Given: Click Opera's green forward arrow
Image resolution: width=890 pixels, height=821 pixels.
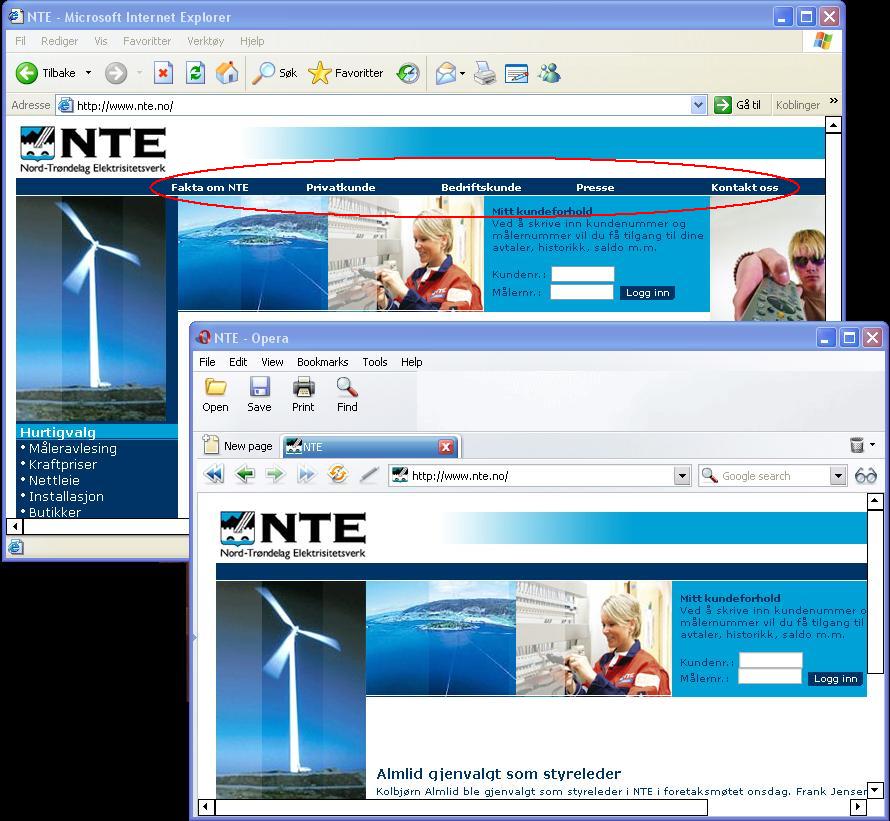Looking at the screenshot, I should (x=276, y=475).
